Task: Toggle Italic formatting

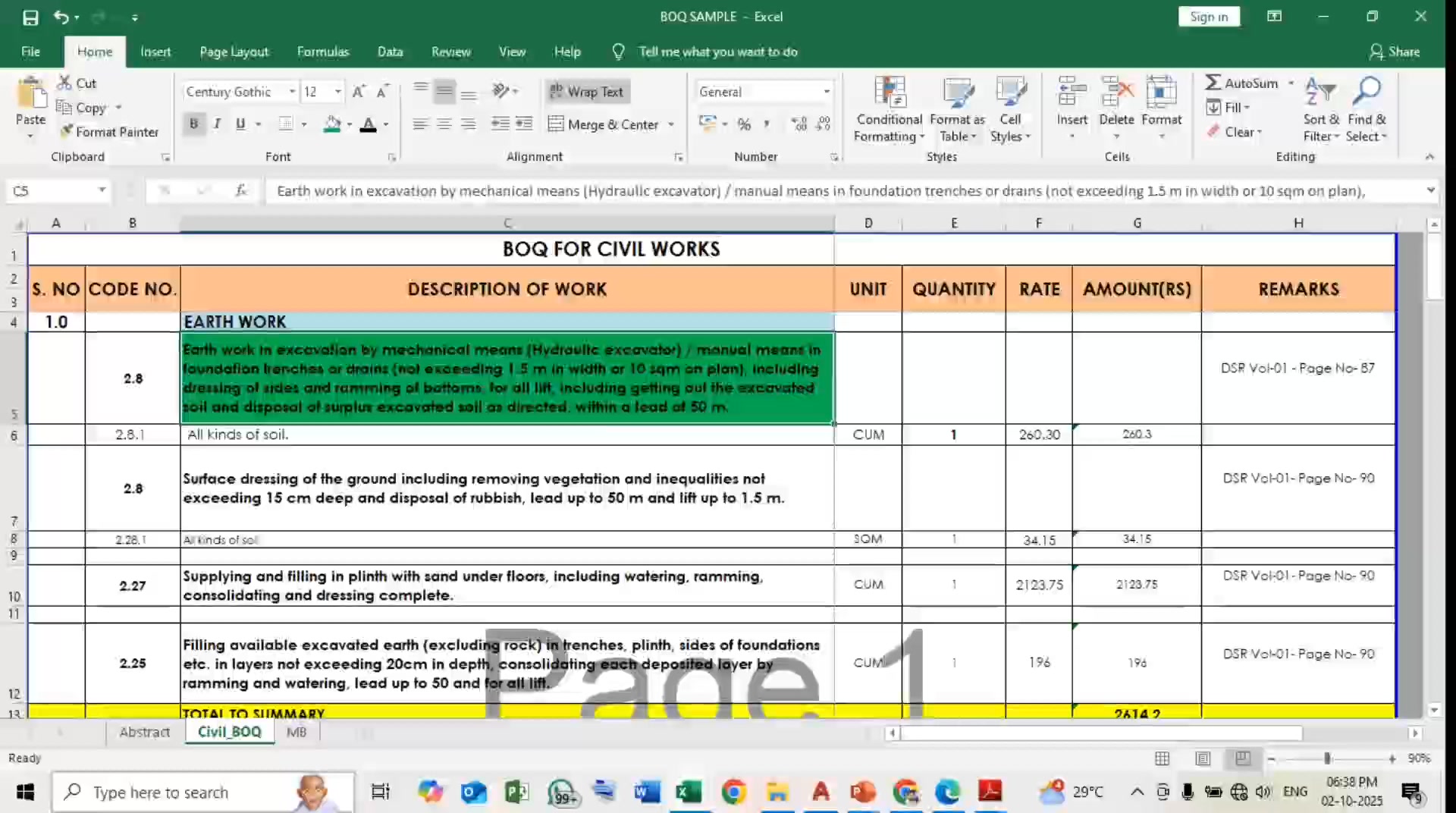Action: tap(217, 124)
